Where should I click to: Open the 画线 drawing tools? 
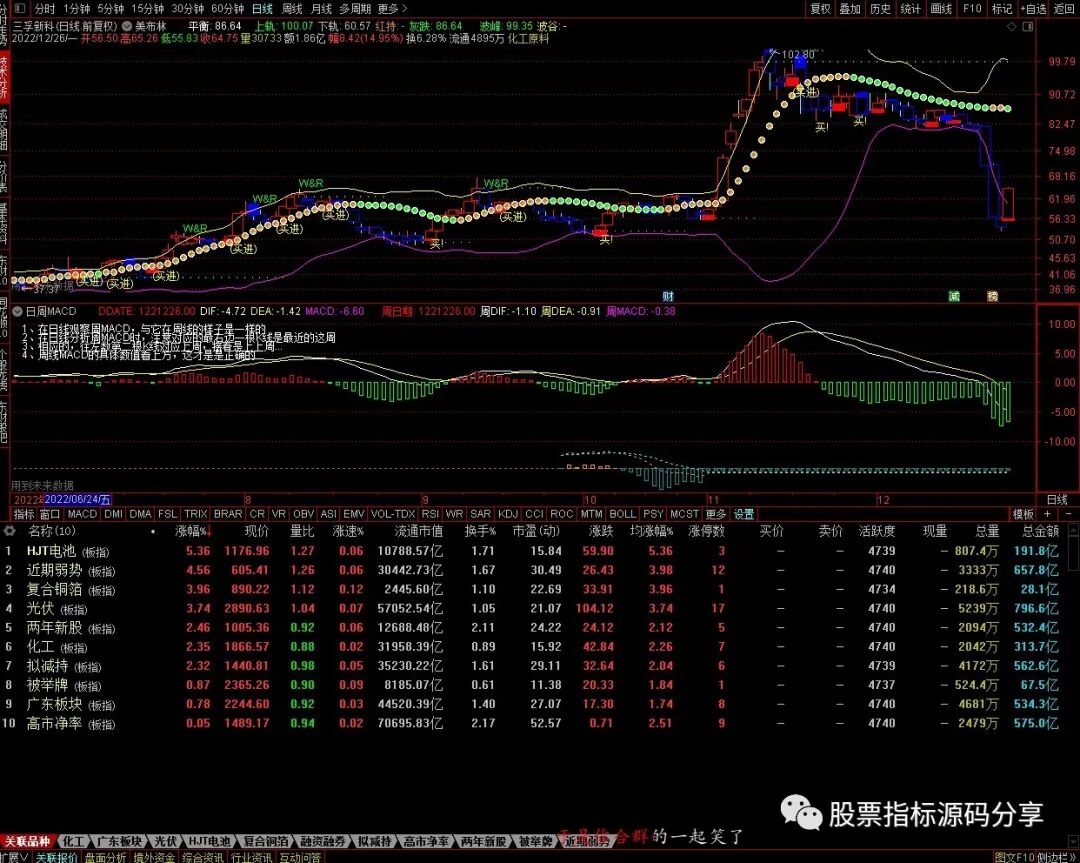[941, 9]
